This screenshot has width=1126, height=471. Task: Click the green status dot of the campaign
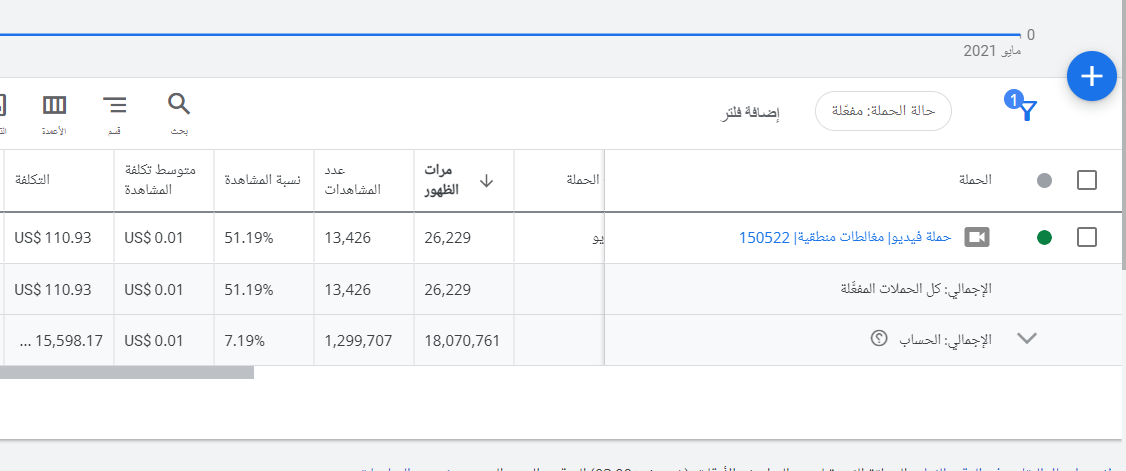pyautogui.click(x=1044, y=237)
